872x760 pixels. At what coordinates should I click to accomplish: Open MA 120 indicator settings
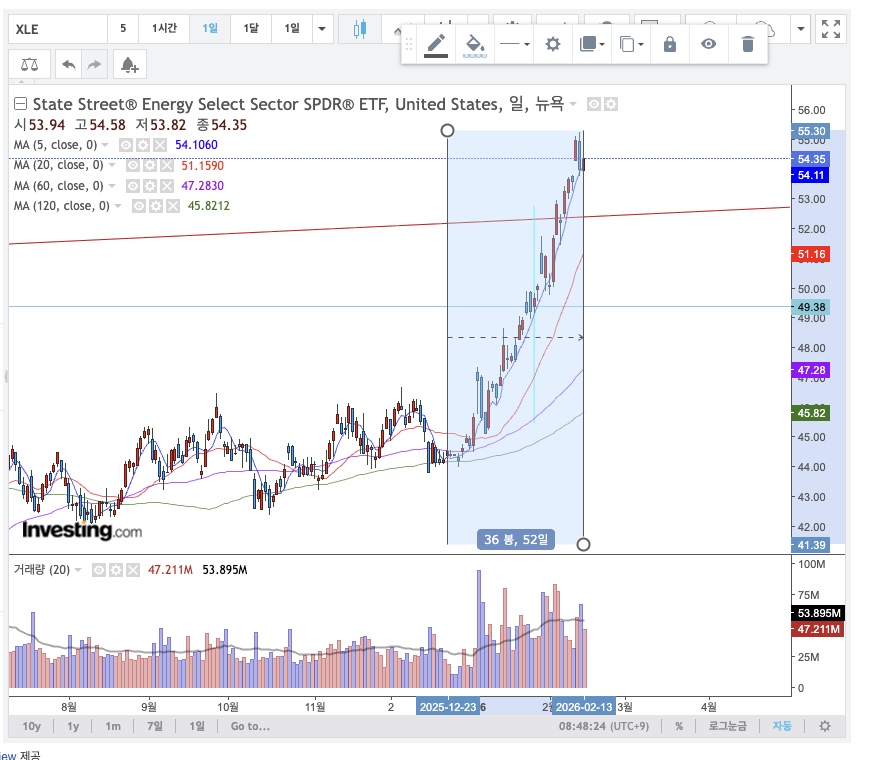[156, 206]
